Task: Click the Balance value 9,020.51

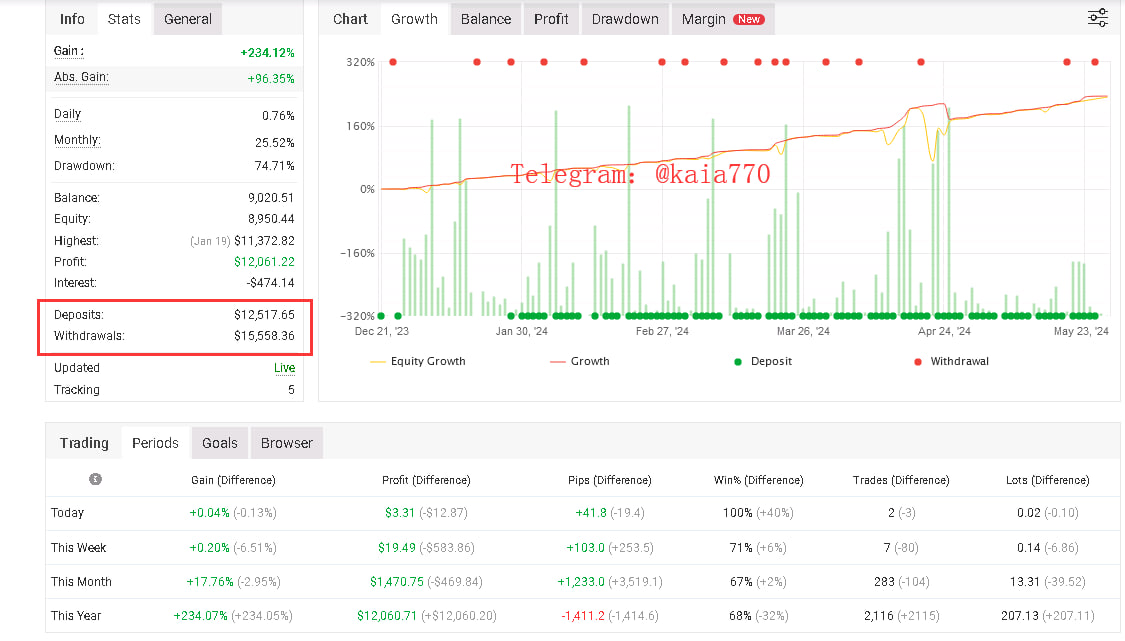Action: [x=271, y=198]
